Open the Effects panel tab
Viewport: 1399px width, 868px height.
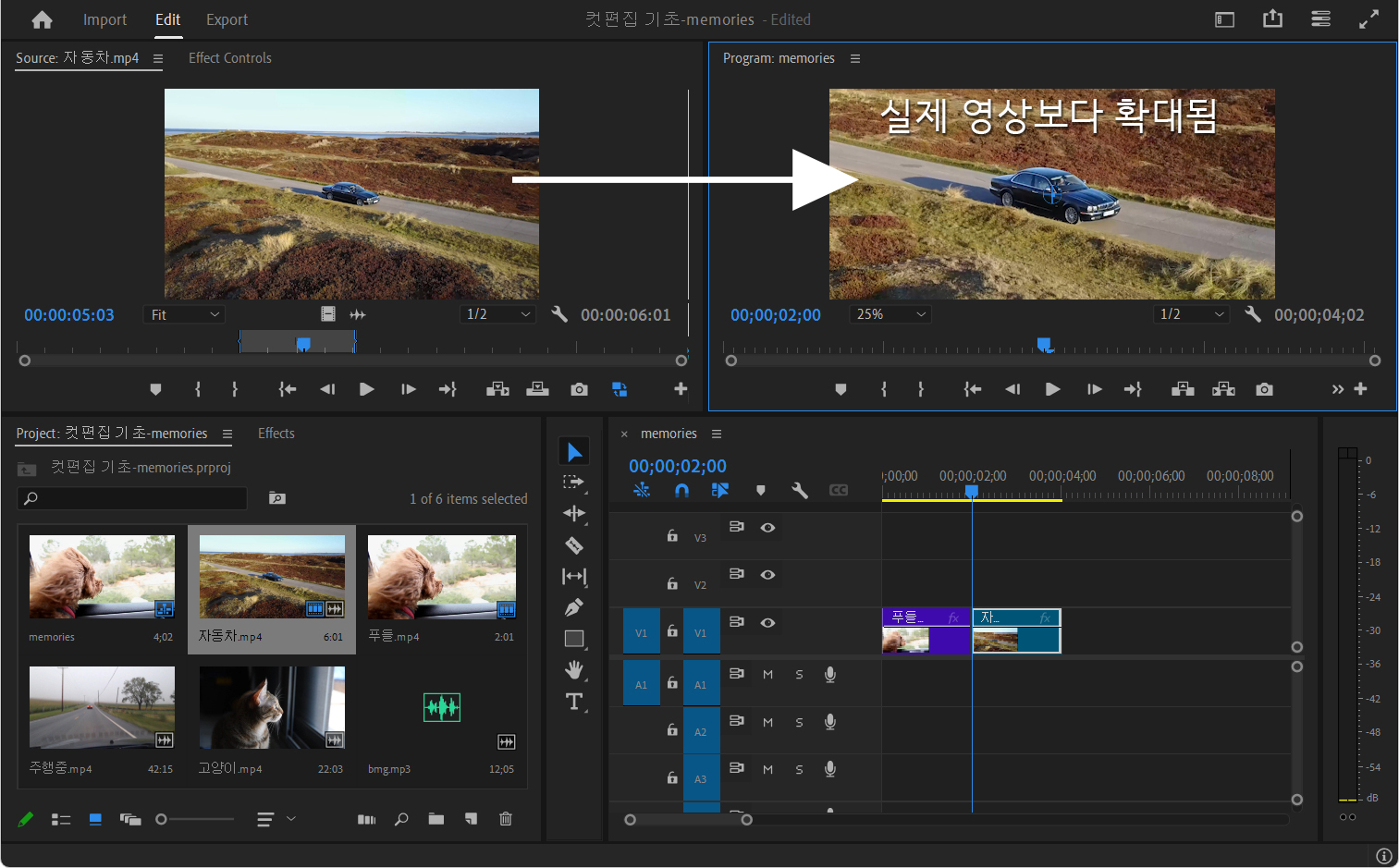[276, 434]
